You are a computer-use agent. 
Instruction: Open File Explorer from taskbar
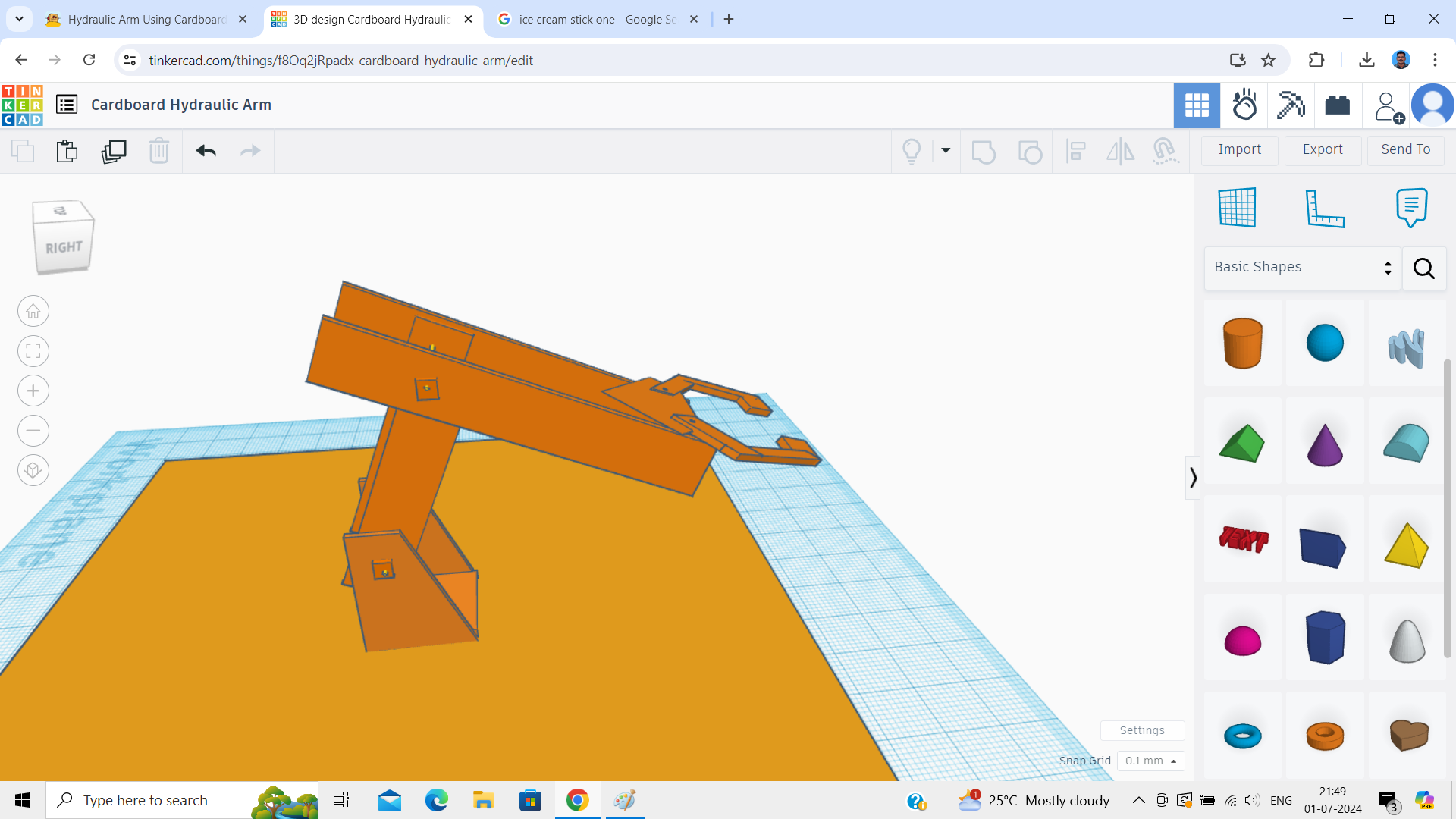483,800
